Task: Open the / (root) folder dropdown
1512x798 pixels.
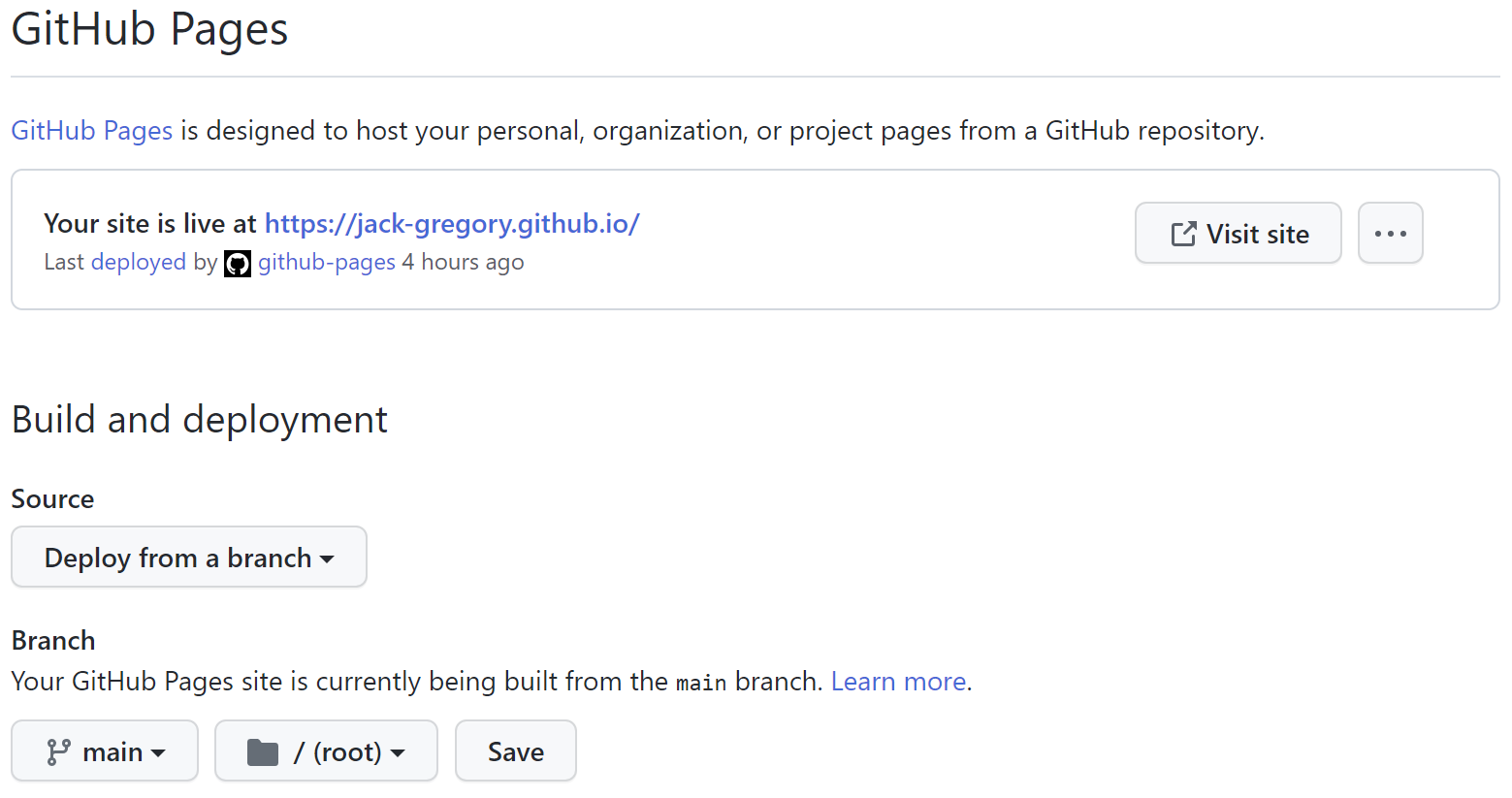Action: (326, 750)
